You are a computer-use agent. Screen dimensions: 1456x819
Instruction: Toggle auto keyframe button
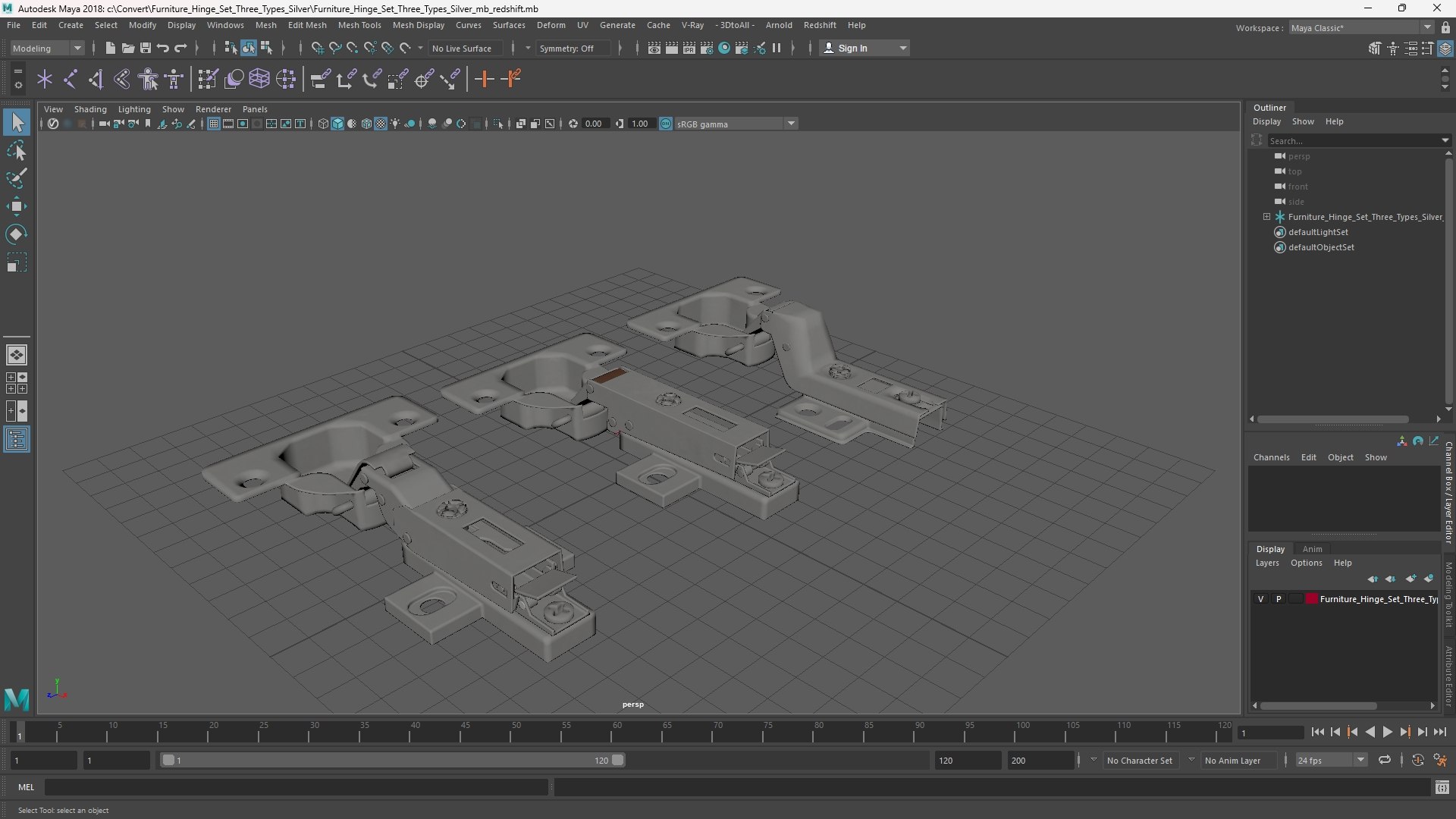tap(1417, 761)
